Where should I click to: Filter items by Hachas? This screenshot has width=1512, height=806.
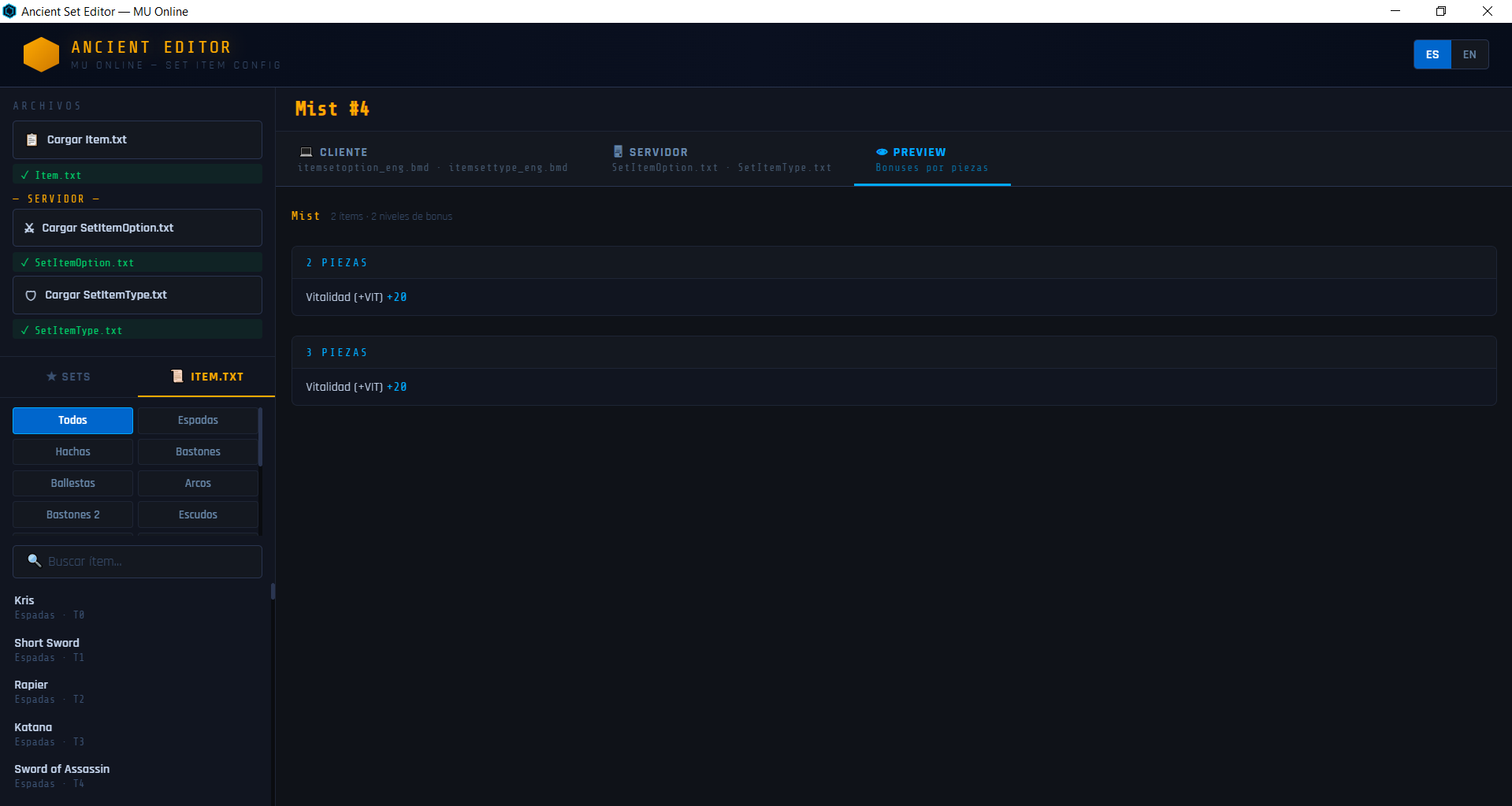click(72, 451)
